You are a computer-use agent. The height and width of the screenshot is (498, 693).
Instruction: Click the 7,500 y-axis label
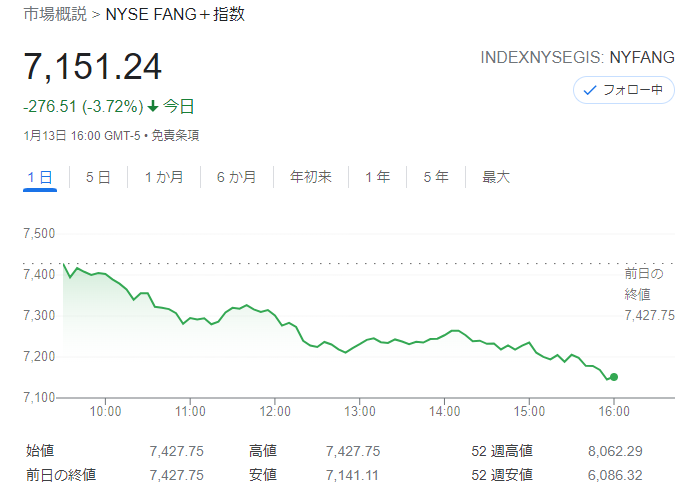(x=39, y=233)
